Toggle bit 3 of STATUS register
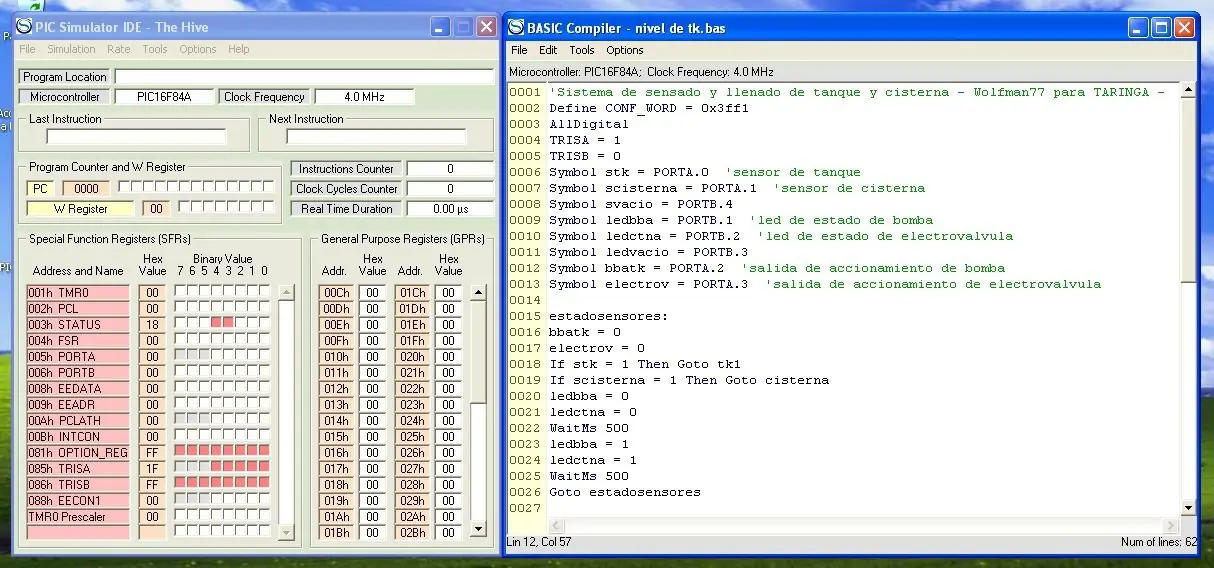This screenshot has height=568, width=1214. (228, 324)
